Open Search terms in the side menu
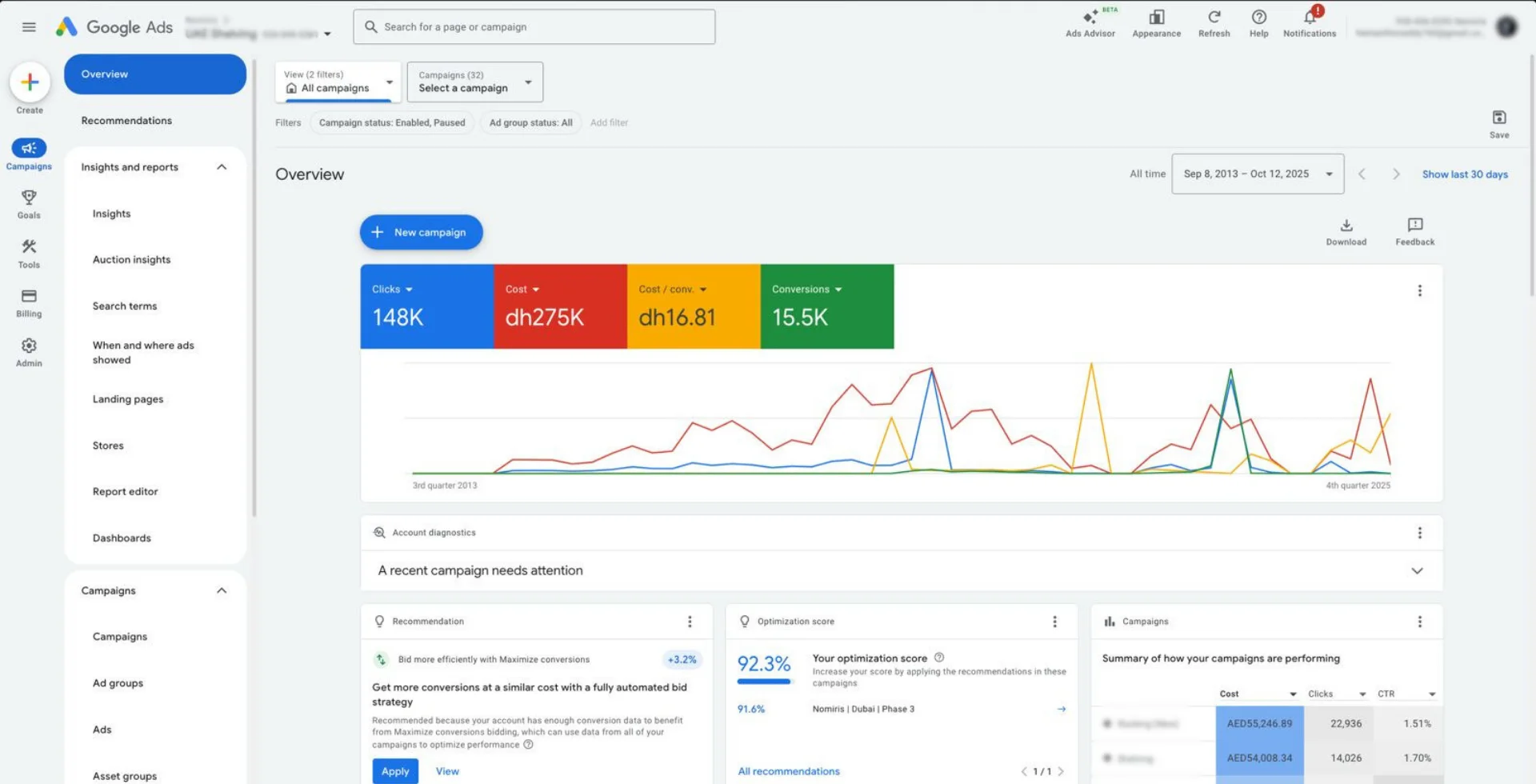 [125, 306]
